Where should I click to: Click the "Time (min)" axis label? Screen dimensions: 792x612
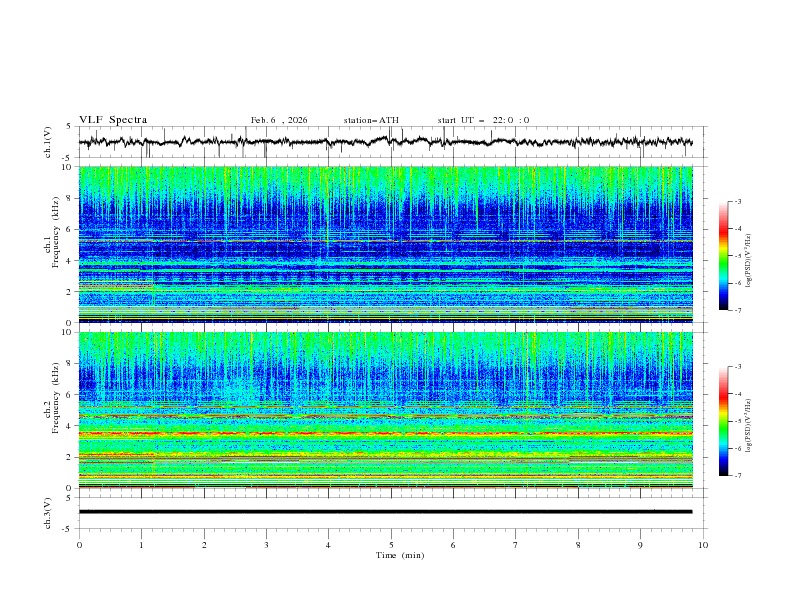[x=400, y=555]
